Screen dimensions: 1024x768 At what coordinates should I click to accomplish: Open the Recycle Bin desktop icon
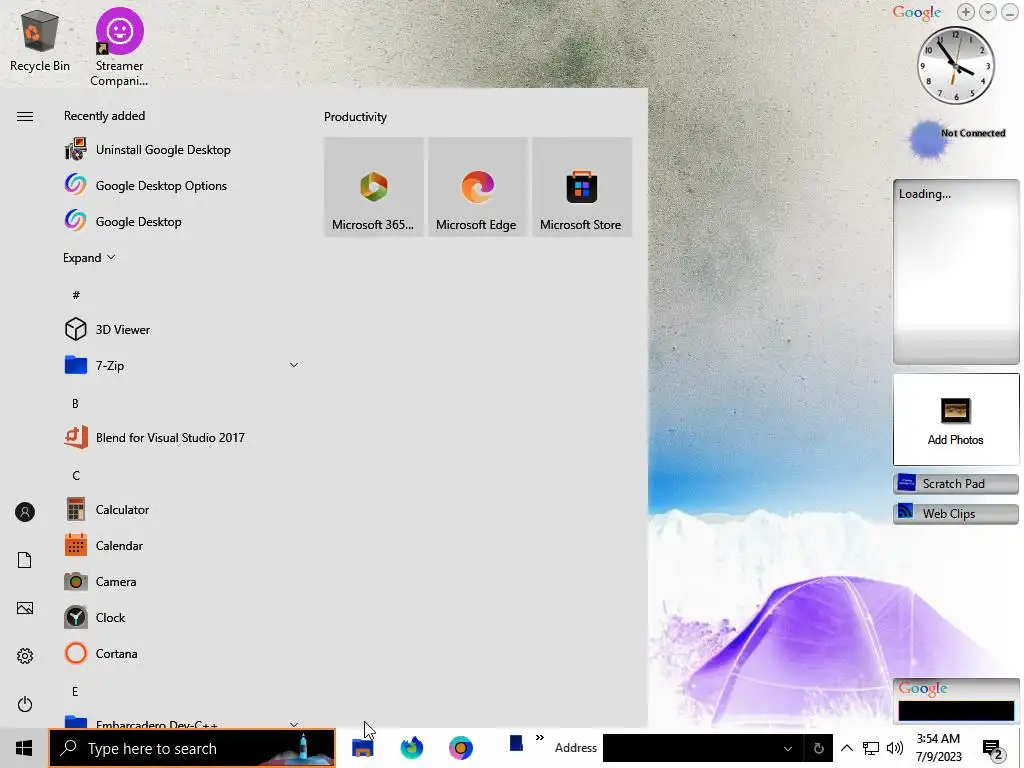pyautogui.click(x=39, y=40)
